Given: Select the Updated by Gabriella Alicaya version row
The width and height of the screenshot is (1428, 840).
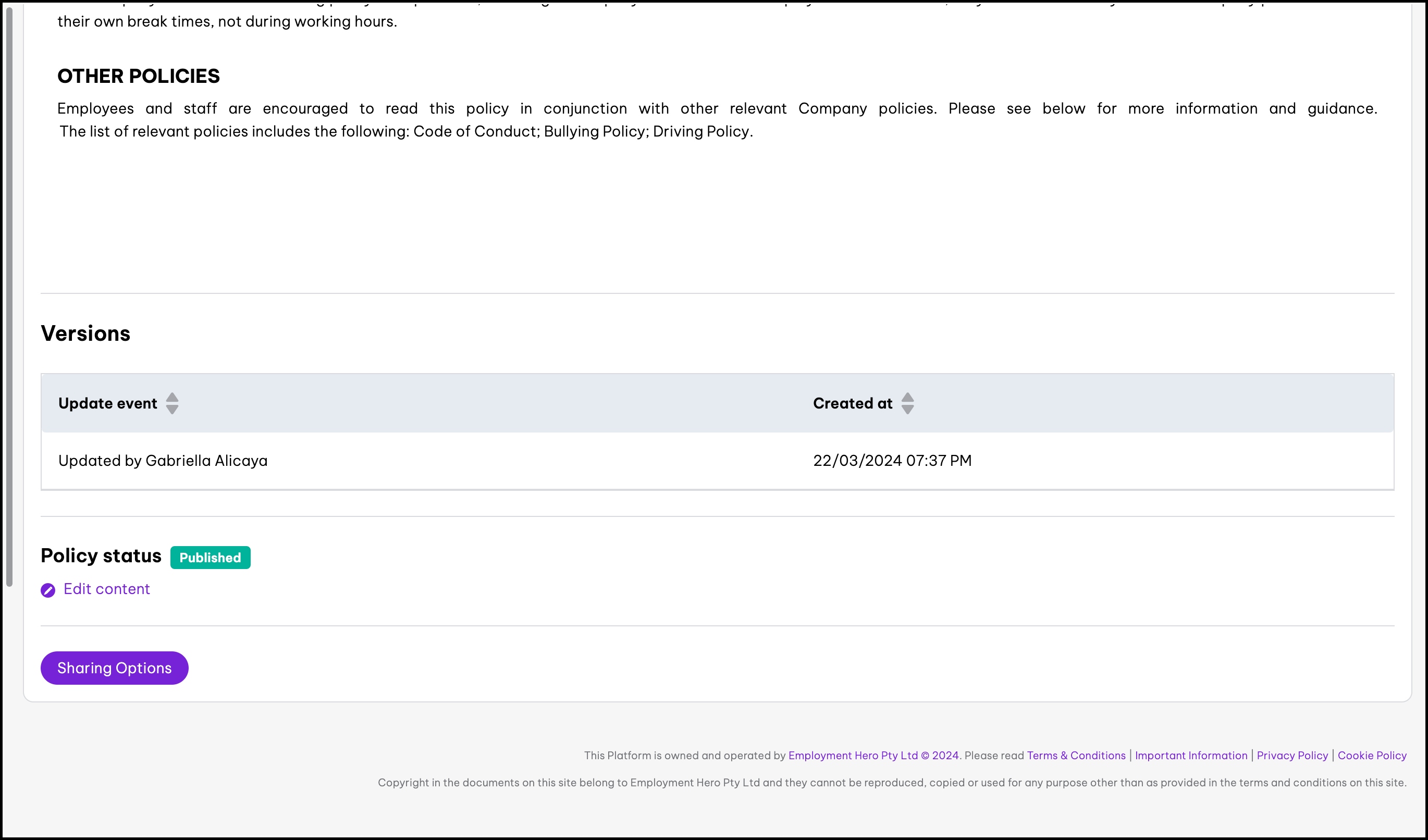Looking at the screenshot, I should pyautogui.click(x=163, y=461).
